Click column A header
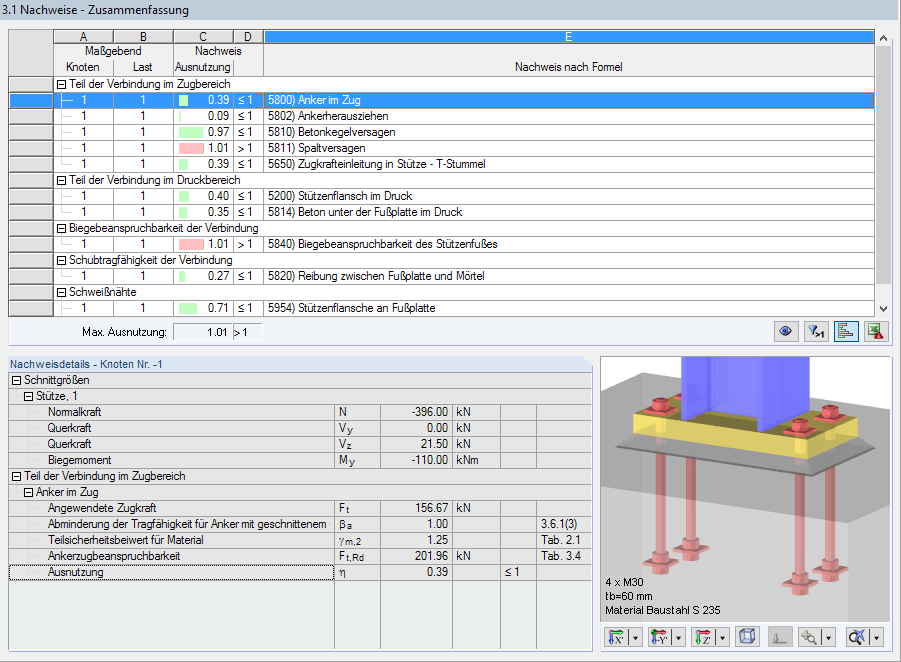The image size is (901, 662). point(83,37)
